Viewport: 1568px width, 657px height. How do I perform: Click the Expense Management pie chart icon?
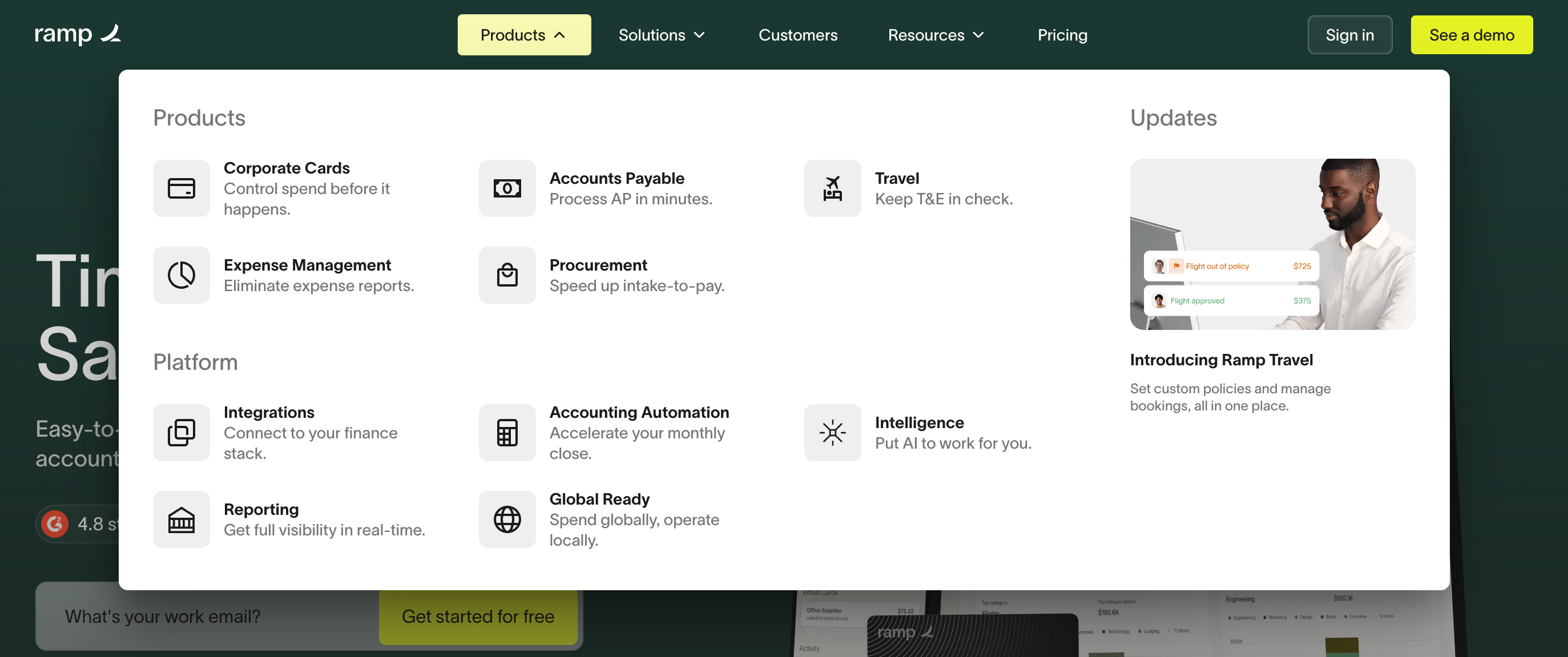[x=182, y=275]
